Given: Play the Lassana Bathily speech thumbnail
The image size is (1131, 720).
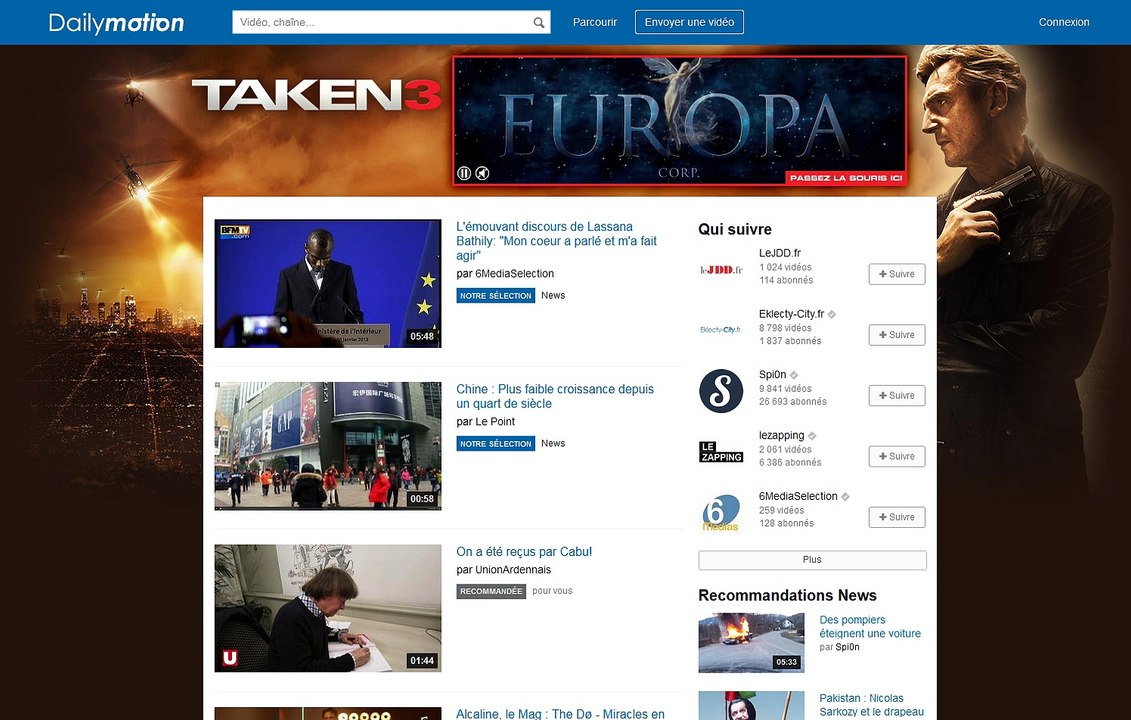Looking at the screenshot, I should [327, 284].
